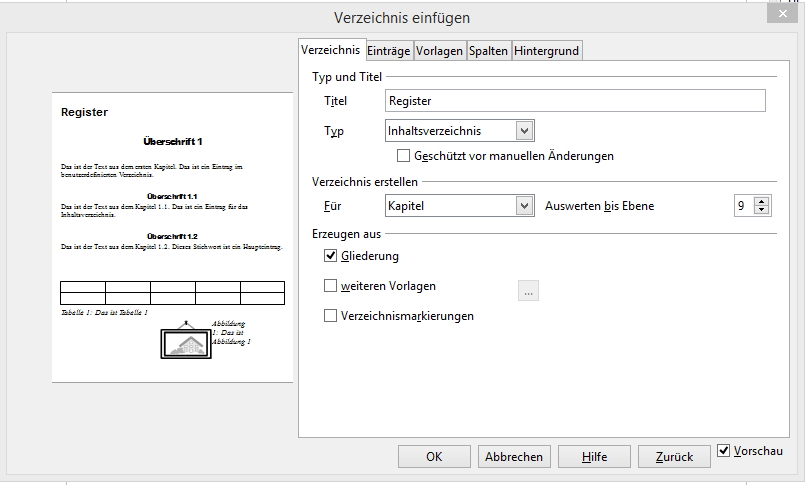This screenshot has height=485, width=805.
Task: Open the Vorlagen tab
Action: (x=439, y=51)
